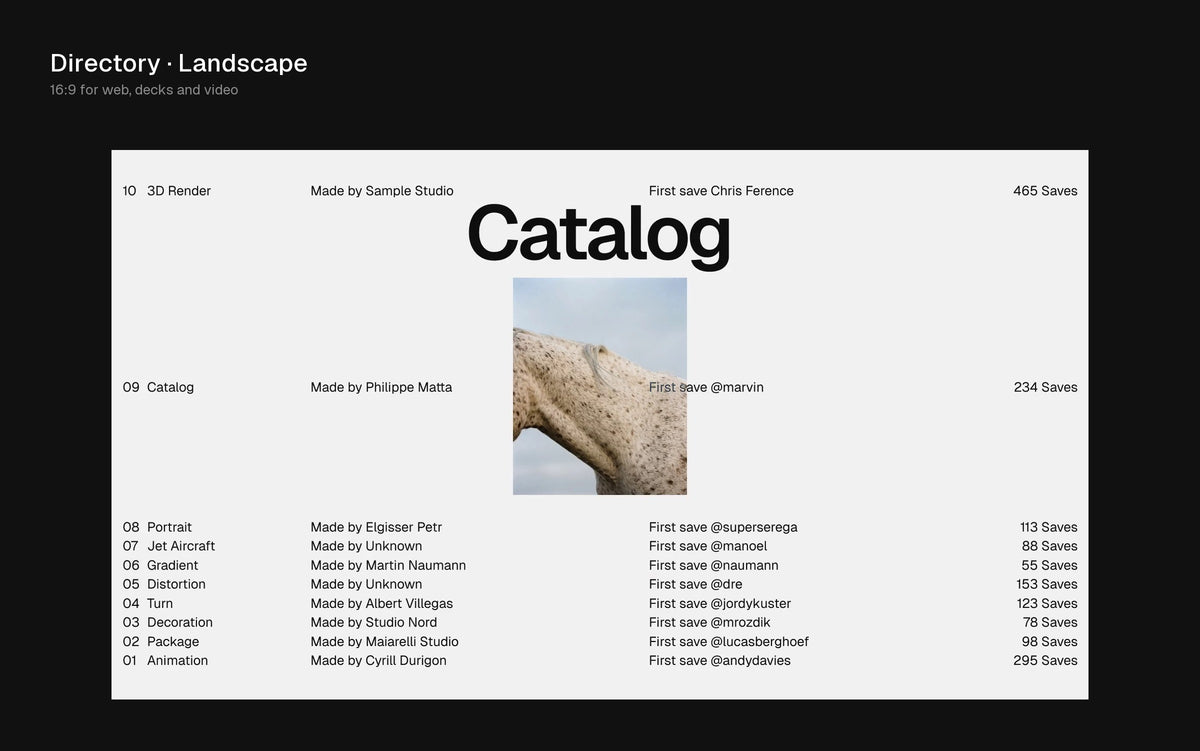The width and height of the screenshot is (1200, 751).
Task: Click First save @jordykuster
Action: pos(720,603)
